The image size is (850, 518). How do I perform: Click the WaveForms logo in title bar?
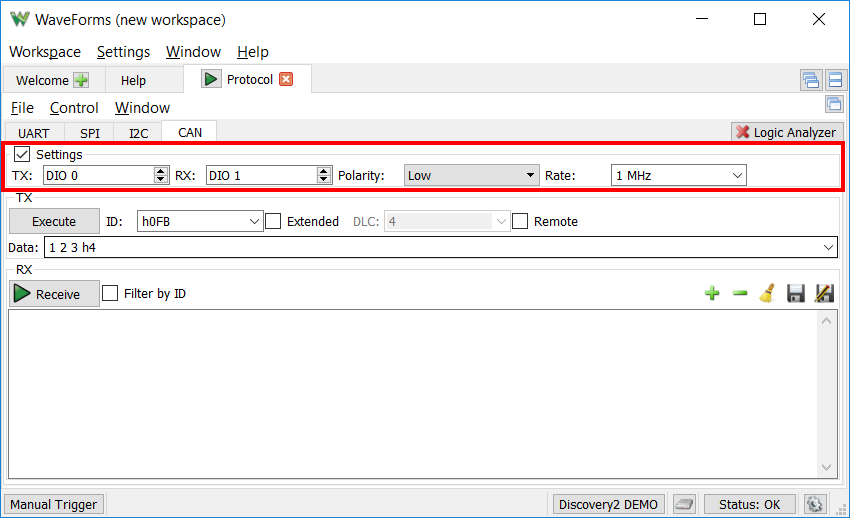click(x=20, y=20)
